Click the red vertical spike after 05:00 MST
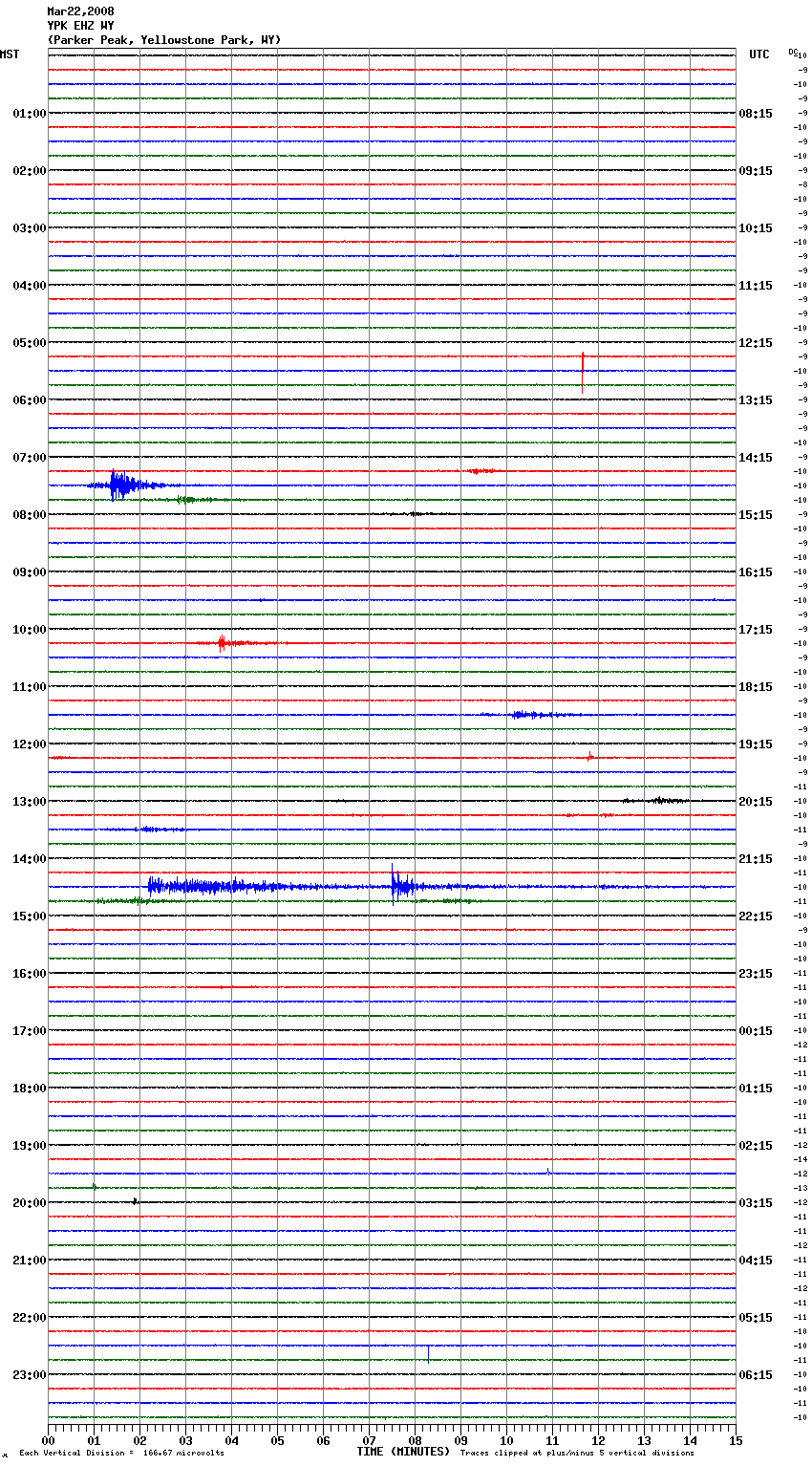The image size is (812, 1466). click(x=583, y=371)
